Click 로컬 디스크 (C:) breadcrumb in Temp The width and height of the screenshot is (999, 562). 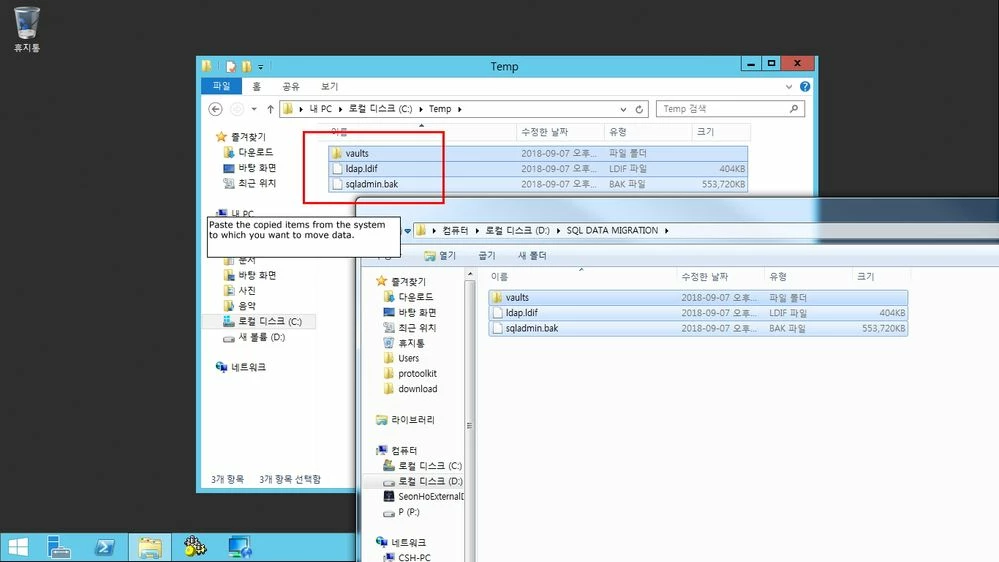click(x=380, y=109)
